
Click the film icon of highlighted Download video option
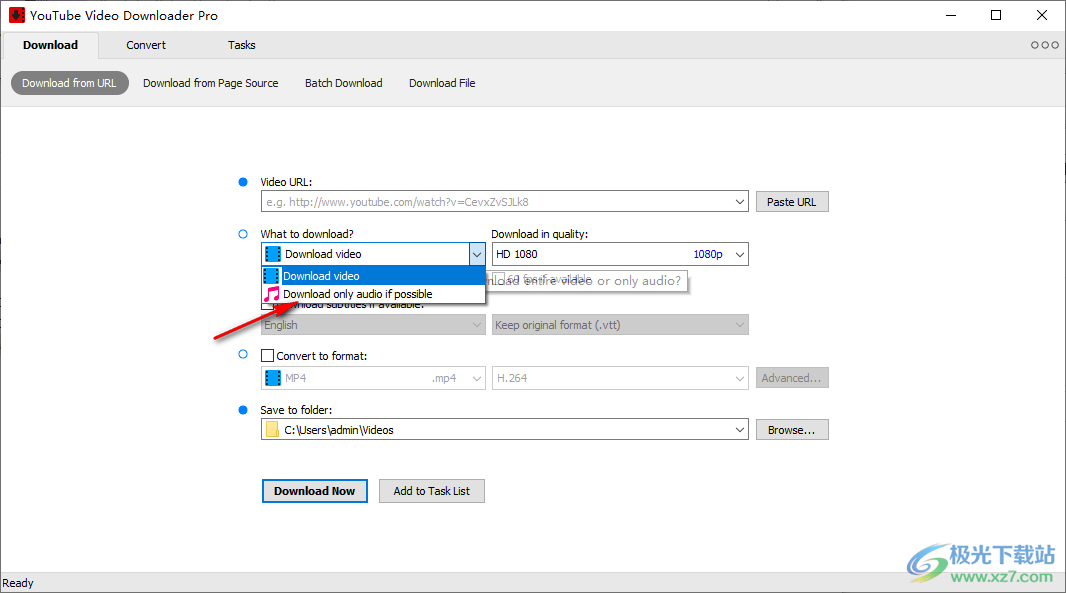(271, 275)
